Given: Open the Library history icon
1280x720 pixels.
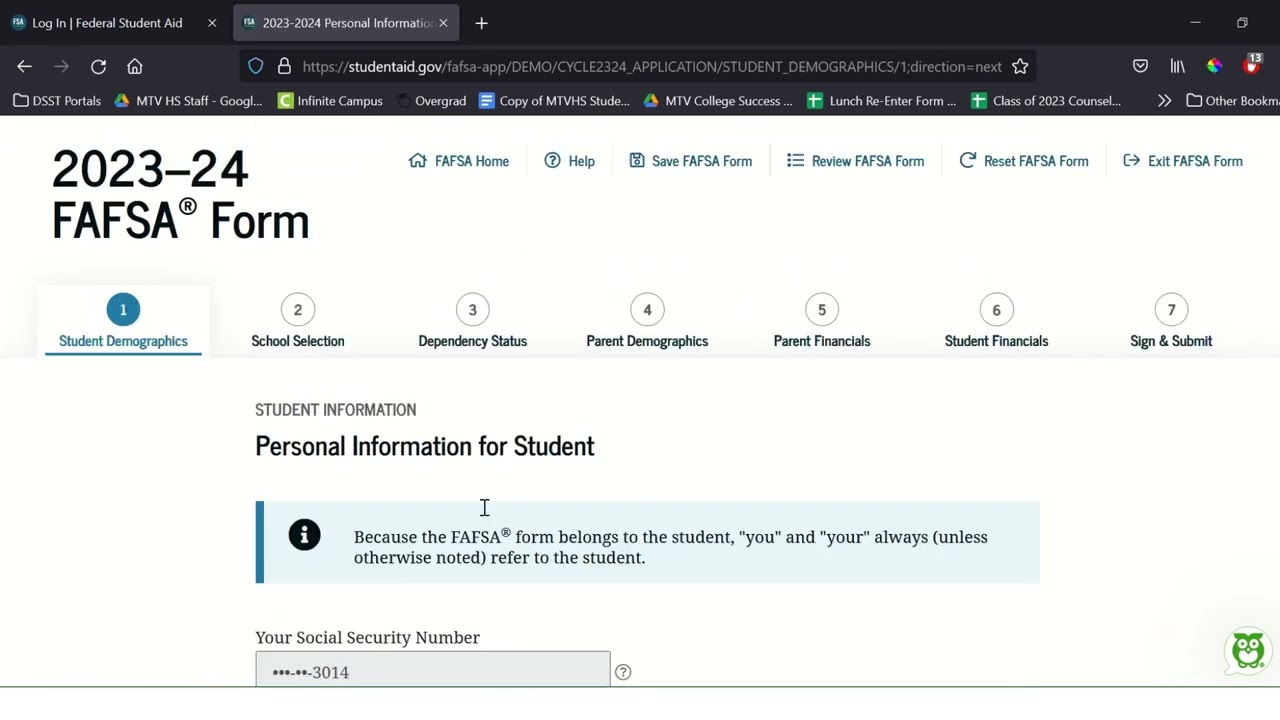Looking at the screenshot, I should tap(1177, 66).
